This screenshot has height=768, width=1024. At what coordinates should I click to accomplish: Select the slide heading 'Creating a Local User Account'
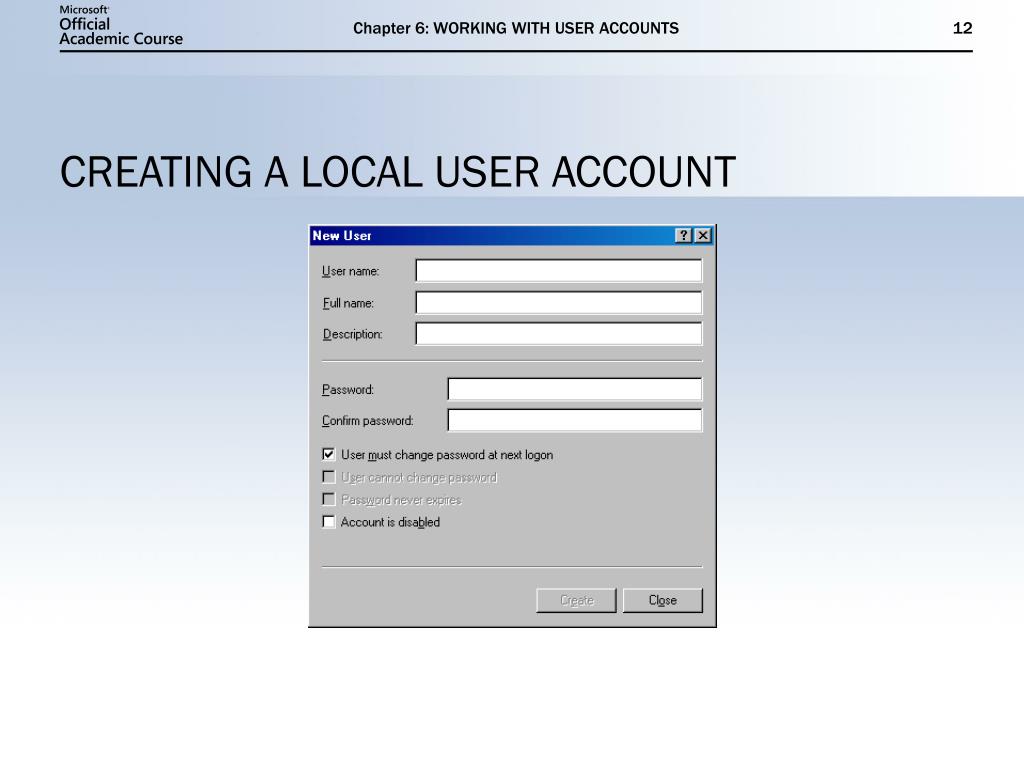pyautogui.click(x=397, y=172)
